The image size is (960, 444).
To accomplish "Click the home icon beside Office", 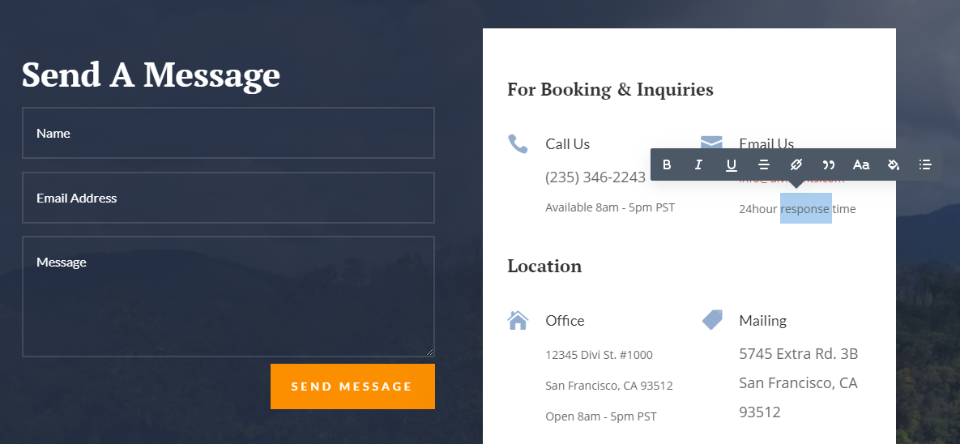I will click(518, 320).
